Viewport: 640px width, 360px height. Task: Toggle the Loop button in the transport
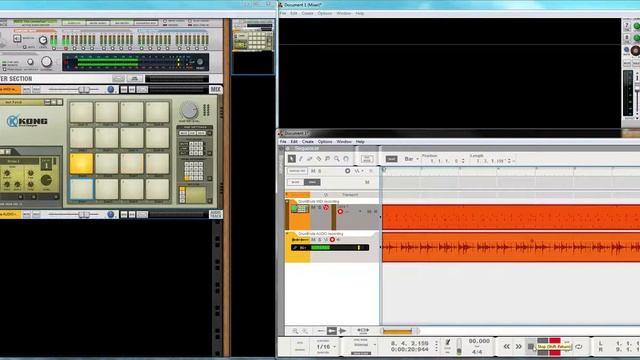point(579,347)
